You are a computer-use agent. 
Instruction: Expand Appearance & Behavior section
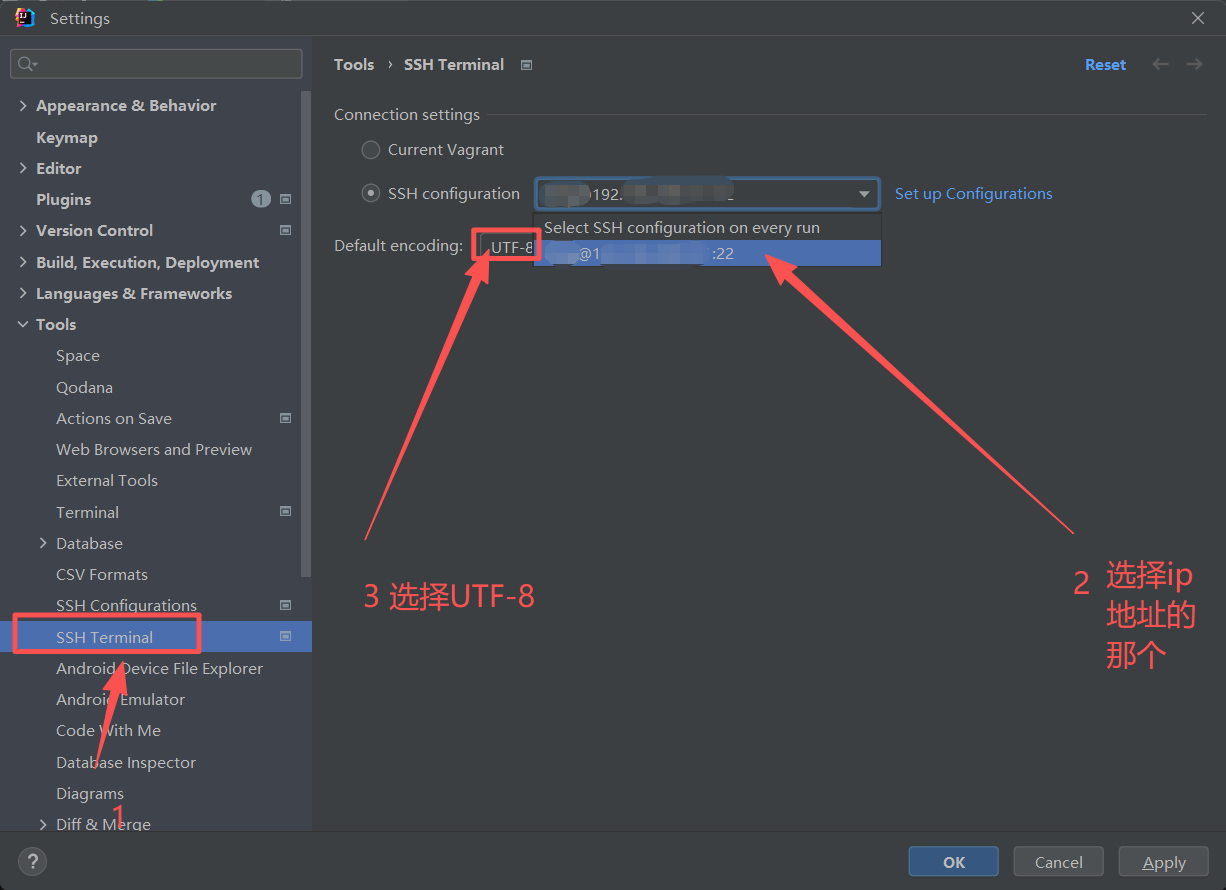(23, 105)
